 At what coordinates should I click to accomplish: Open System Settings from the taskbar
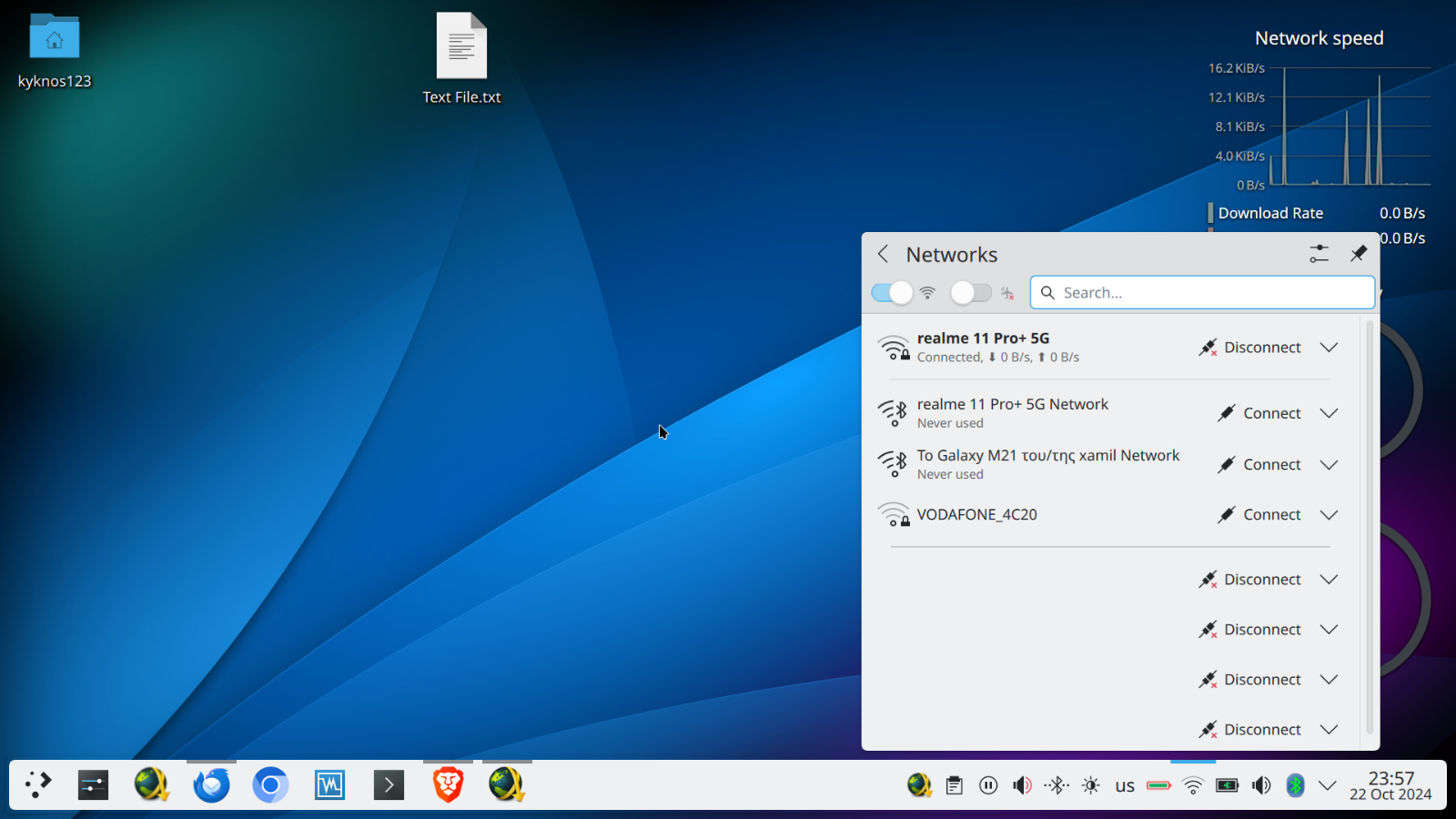[93, 784]
